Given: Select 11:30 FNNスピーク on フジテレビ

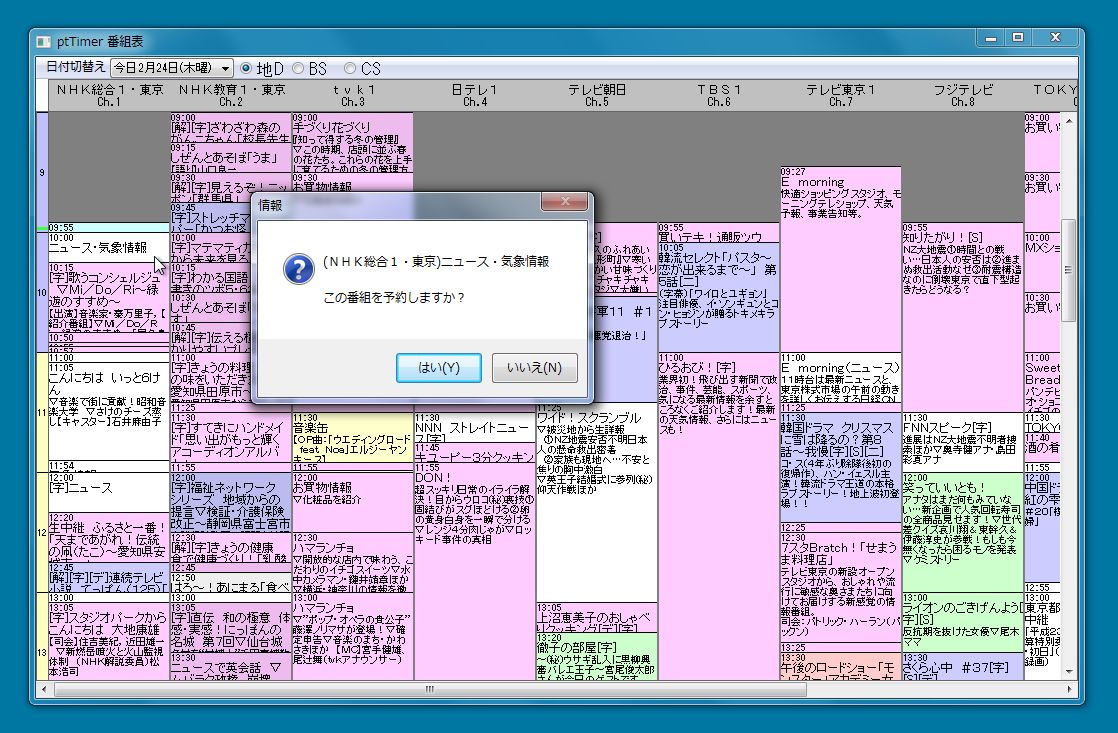Looking at the screenshot, I should (962, 441).
